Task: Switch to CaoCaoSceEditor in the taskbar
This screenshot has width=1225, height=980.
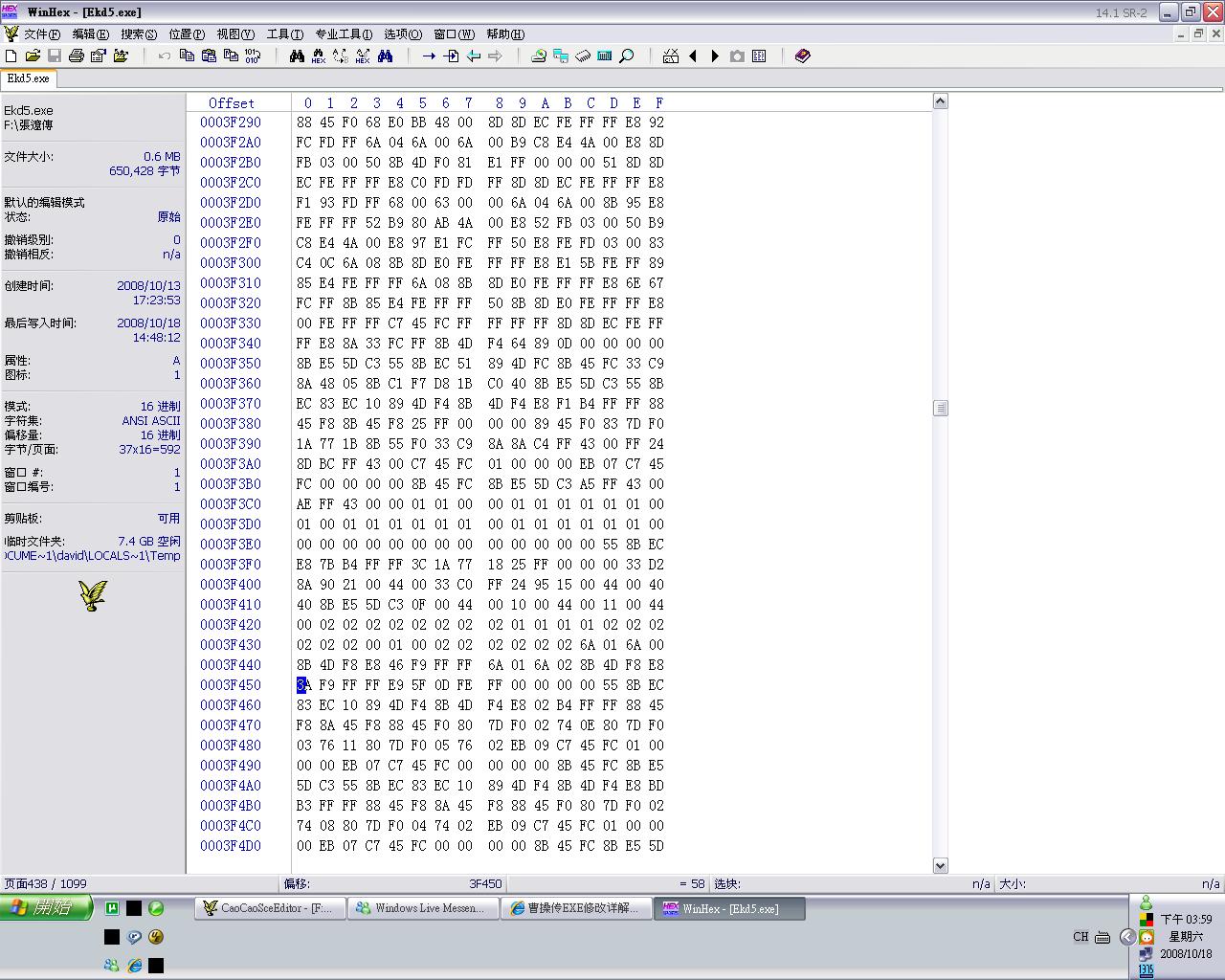Action: click(x=269, y=908)
